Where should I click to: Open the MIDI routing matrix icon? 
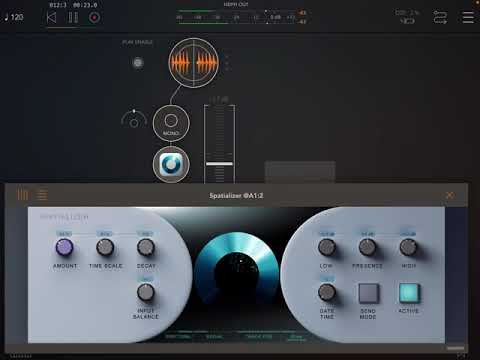[x=440, y=17]
